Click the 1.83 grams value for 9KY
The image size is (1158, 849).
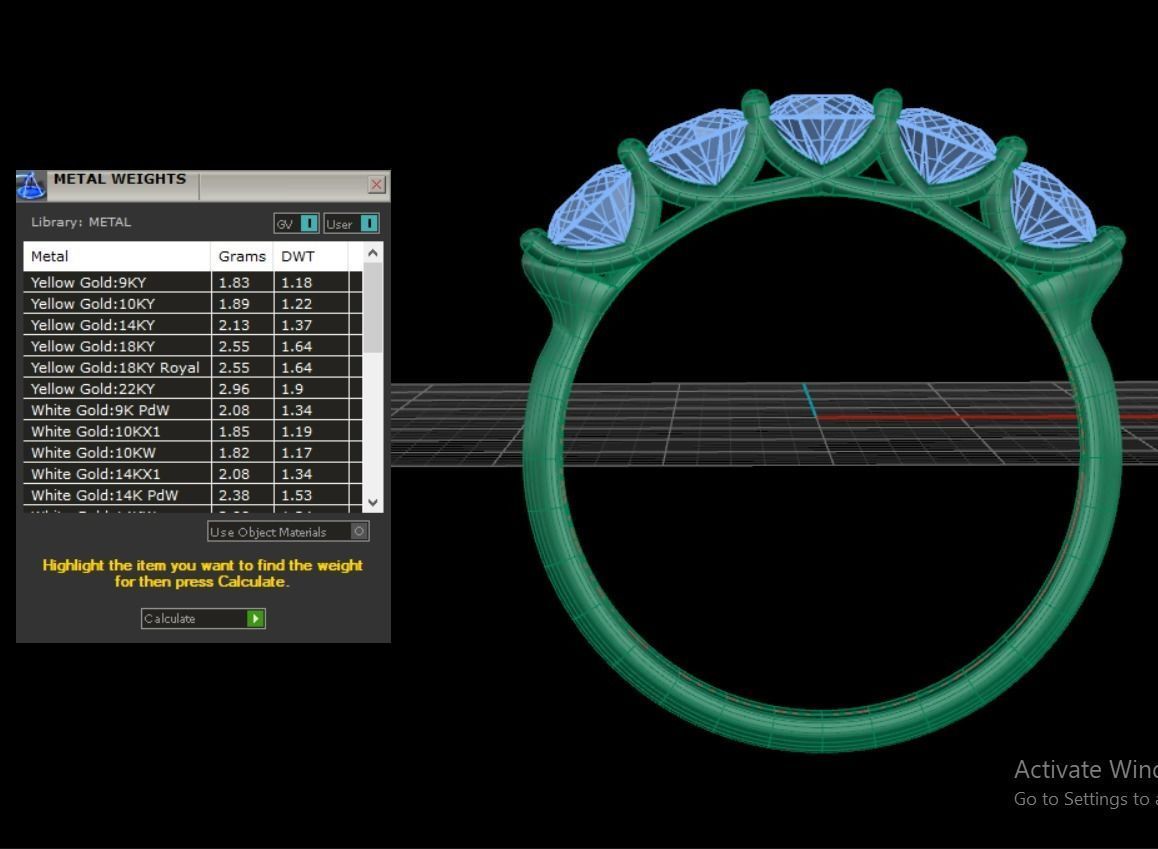click(234, 282)
